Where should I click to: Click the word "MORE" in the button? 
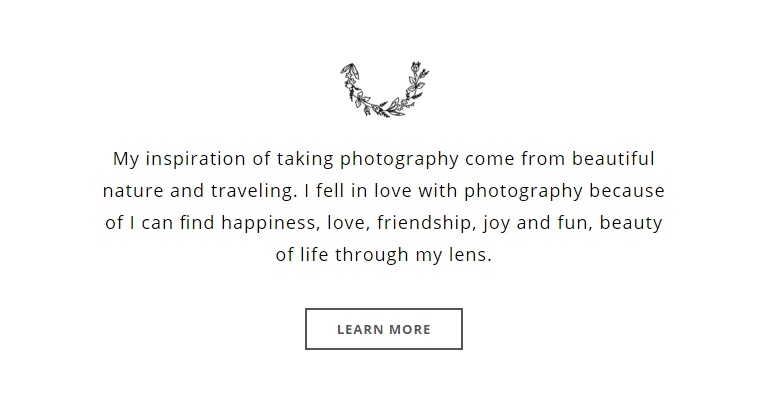point(410,329)
